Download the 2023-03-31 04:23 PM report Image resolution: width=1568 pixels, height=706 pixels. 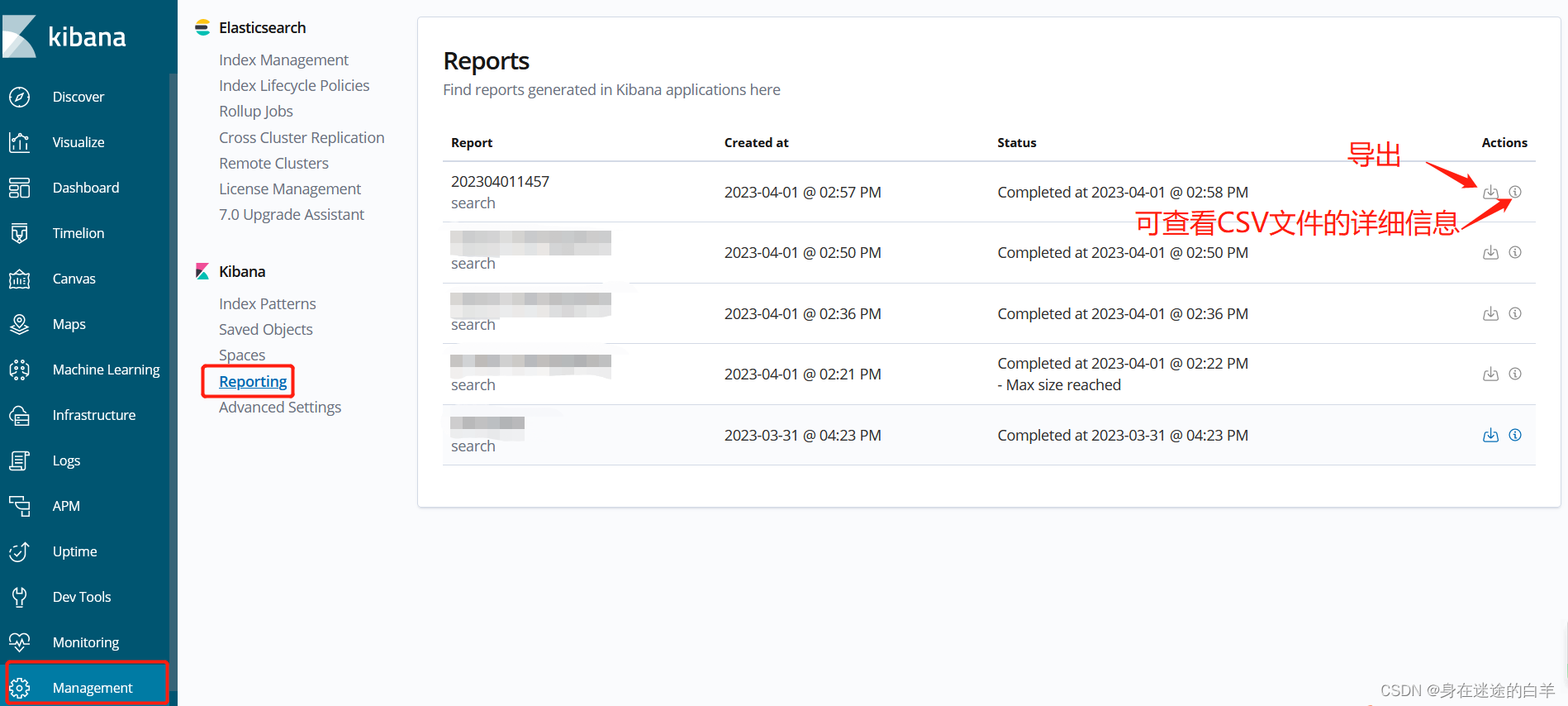click(x=1490, y=435)
